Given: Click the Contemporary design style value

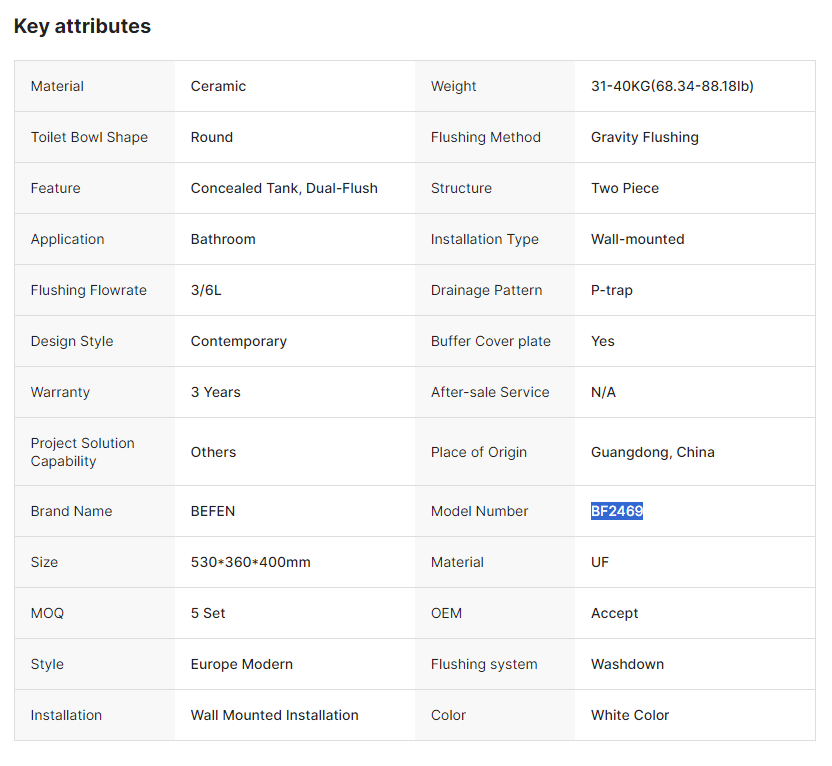Looking at the screenshot, I should [238, 341].
